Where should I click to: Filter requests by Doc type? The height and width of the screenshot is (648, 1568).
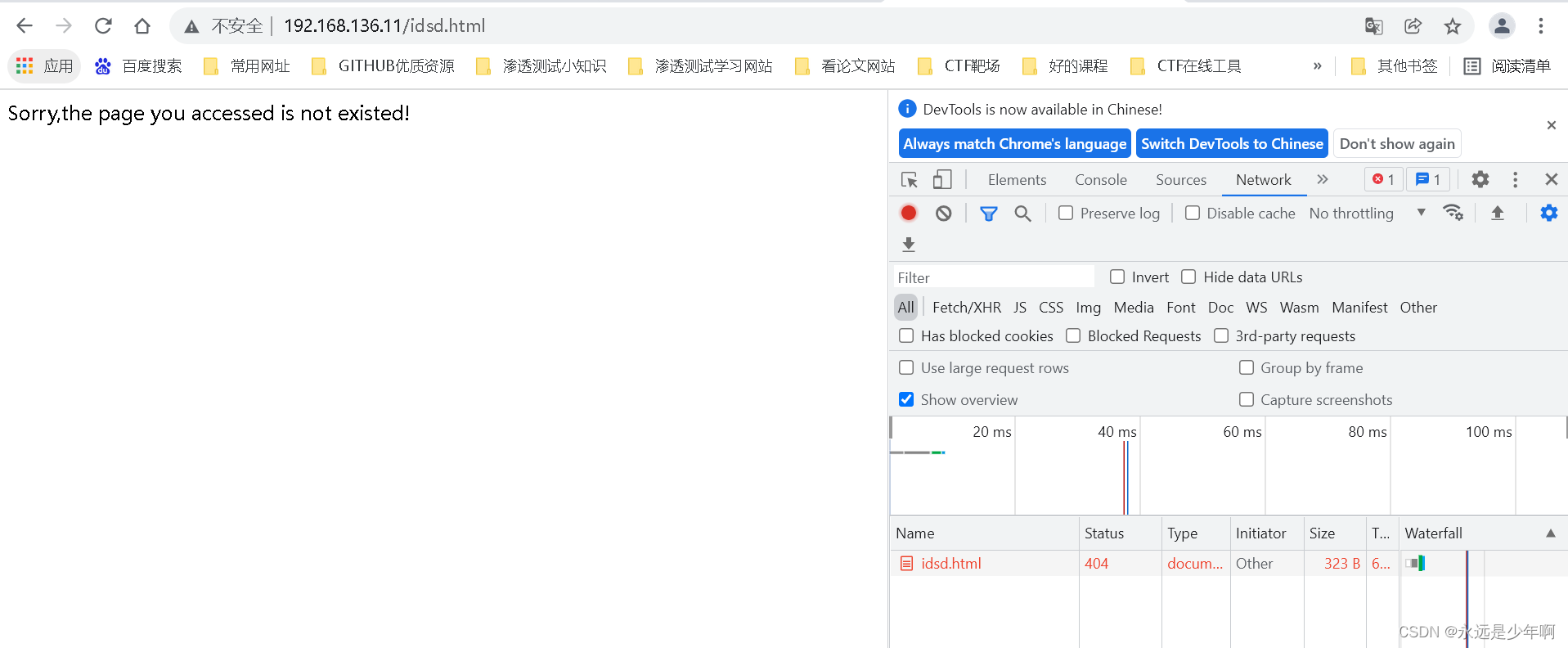pos(1220,308)
